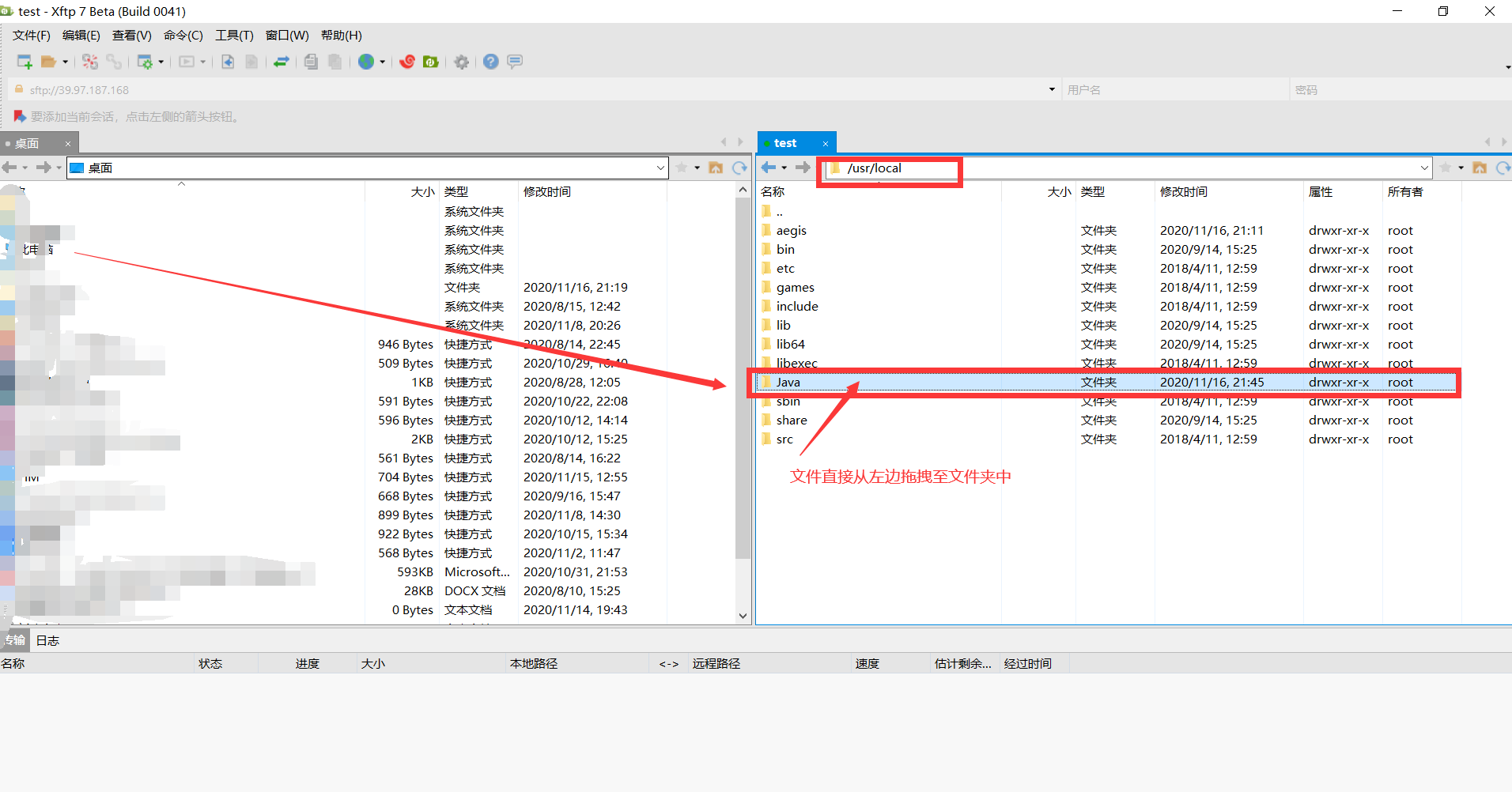1512x792 pixels.
Task: Switch to the 日志 log tab
Action: coord(47,640)
